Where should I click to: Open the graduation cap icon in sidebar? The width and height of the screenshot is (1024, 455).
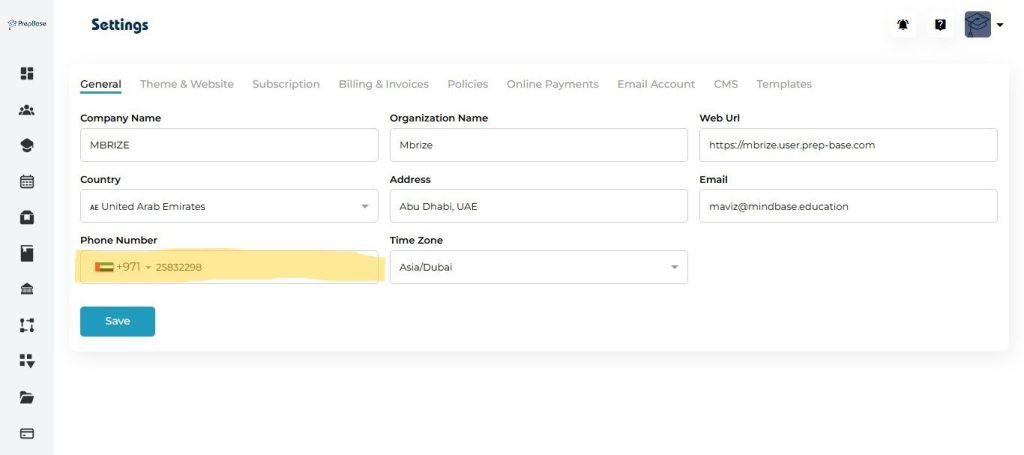[27, 146]
